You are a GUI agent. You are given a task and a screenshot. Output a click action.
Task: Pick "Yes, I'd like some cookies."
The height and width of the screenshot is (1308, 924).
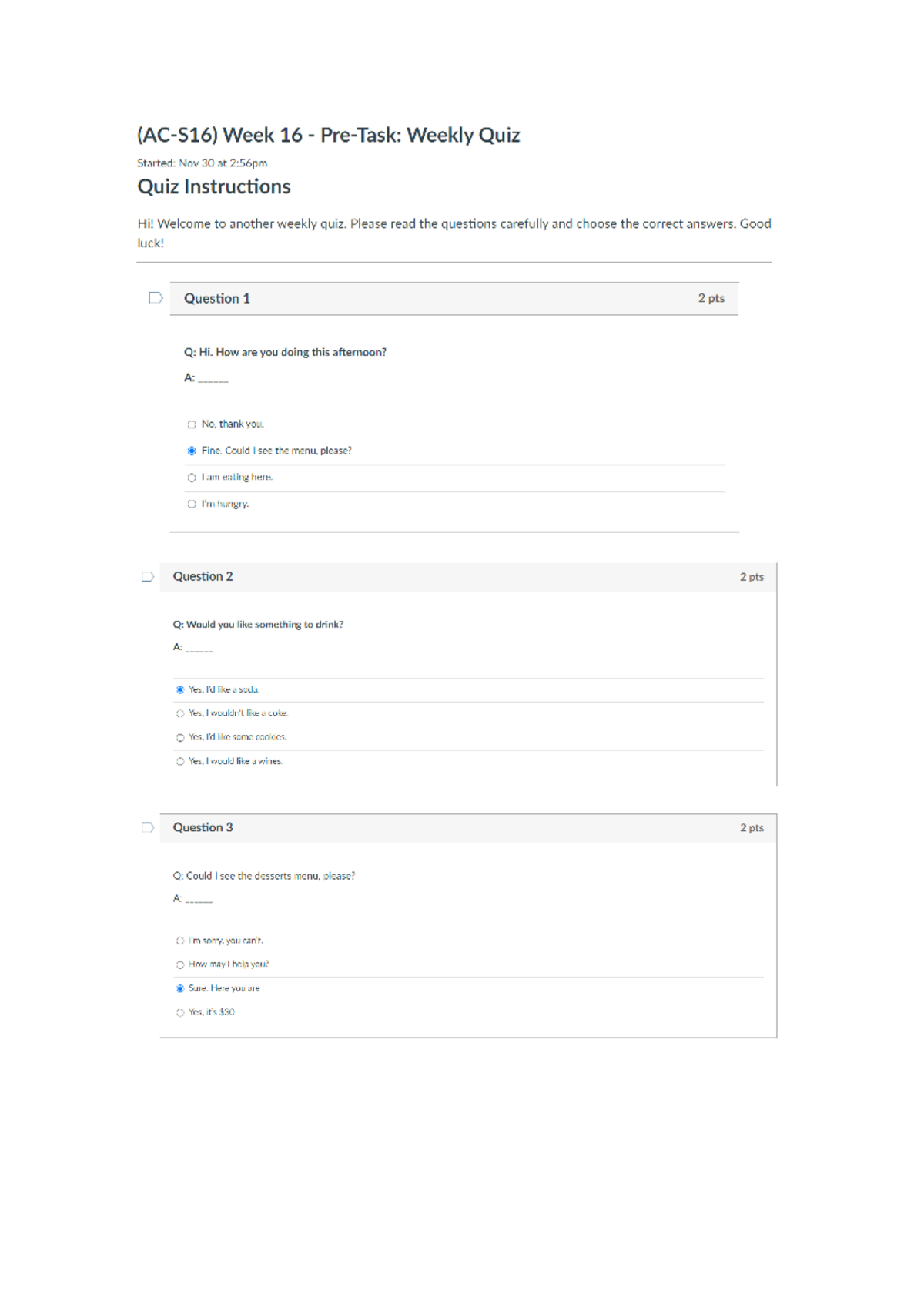coord(180,737)
